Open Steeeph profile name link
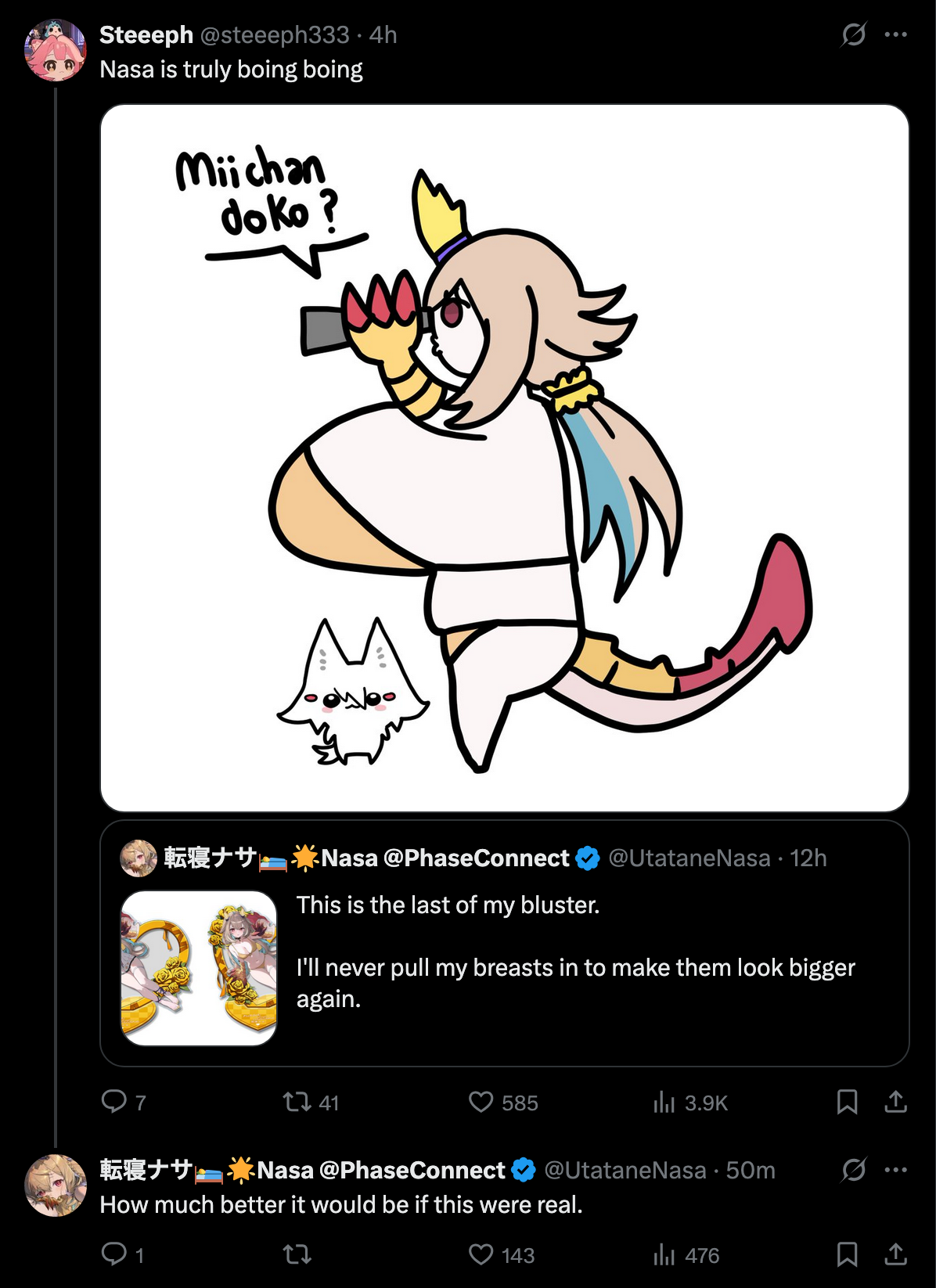The image size is (936, 1288). (146, 34)
